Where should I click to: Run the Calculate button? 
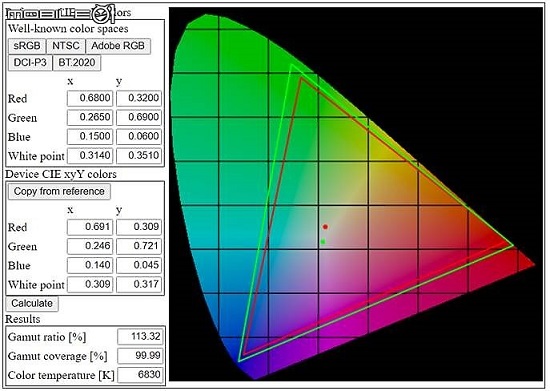pyautogui.click(x=32, y=304)
